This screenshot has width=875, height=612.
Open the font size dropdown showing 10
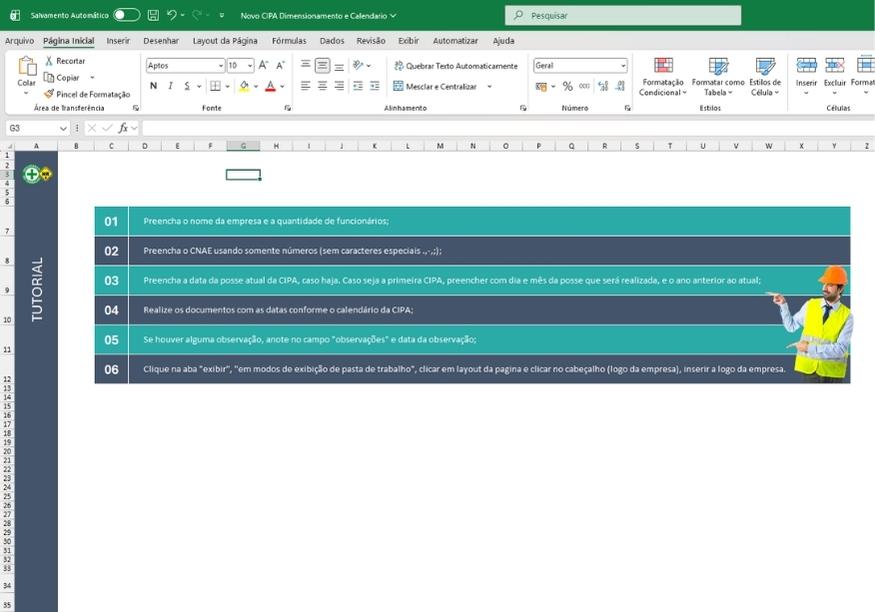coord(249,66)
